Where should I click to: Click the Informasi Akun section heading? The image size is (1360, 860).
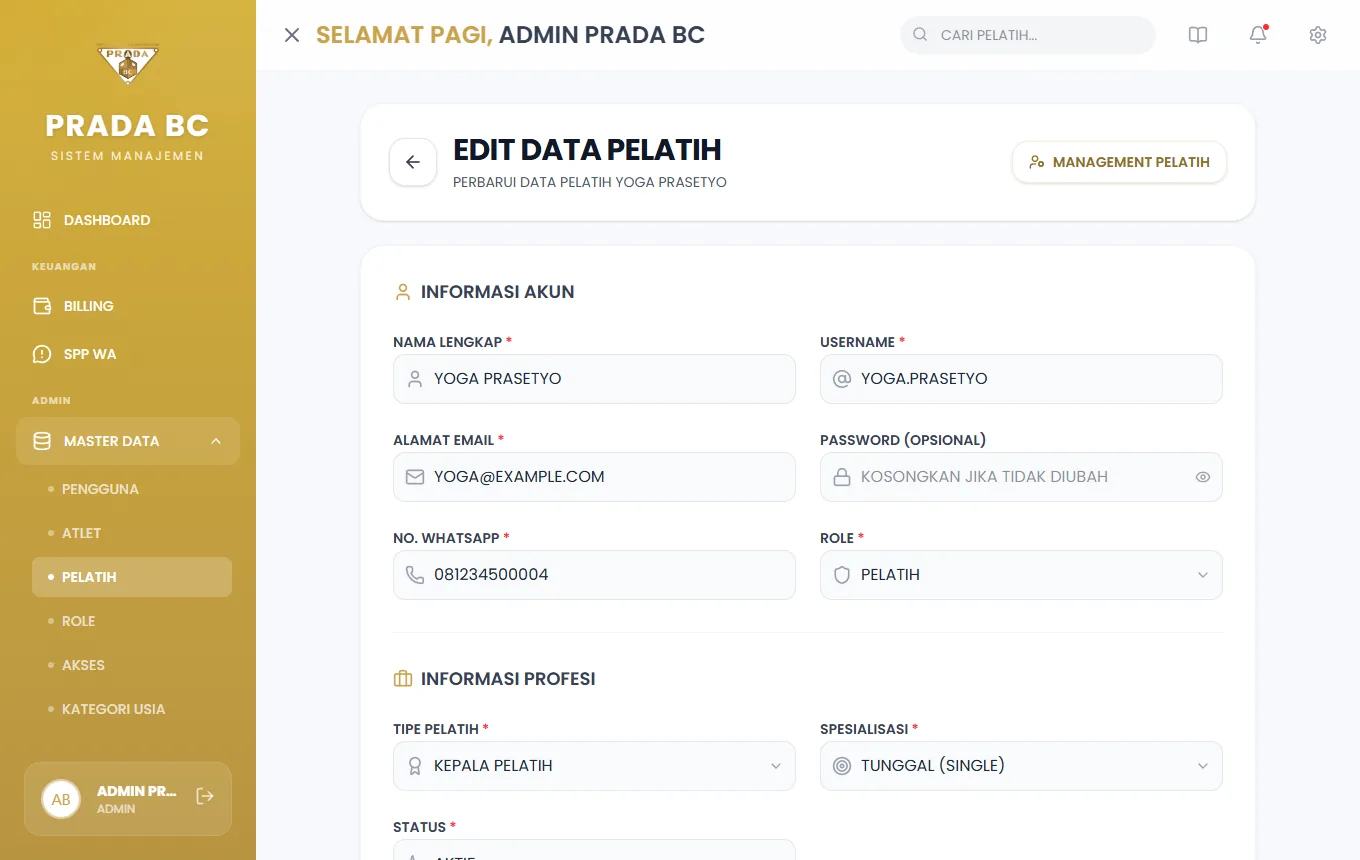click(497, 292)
